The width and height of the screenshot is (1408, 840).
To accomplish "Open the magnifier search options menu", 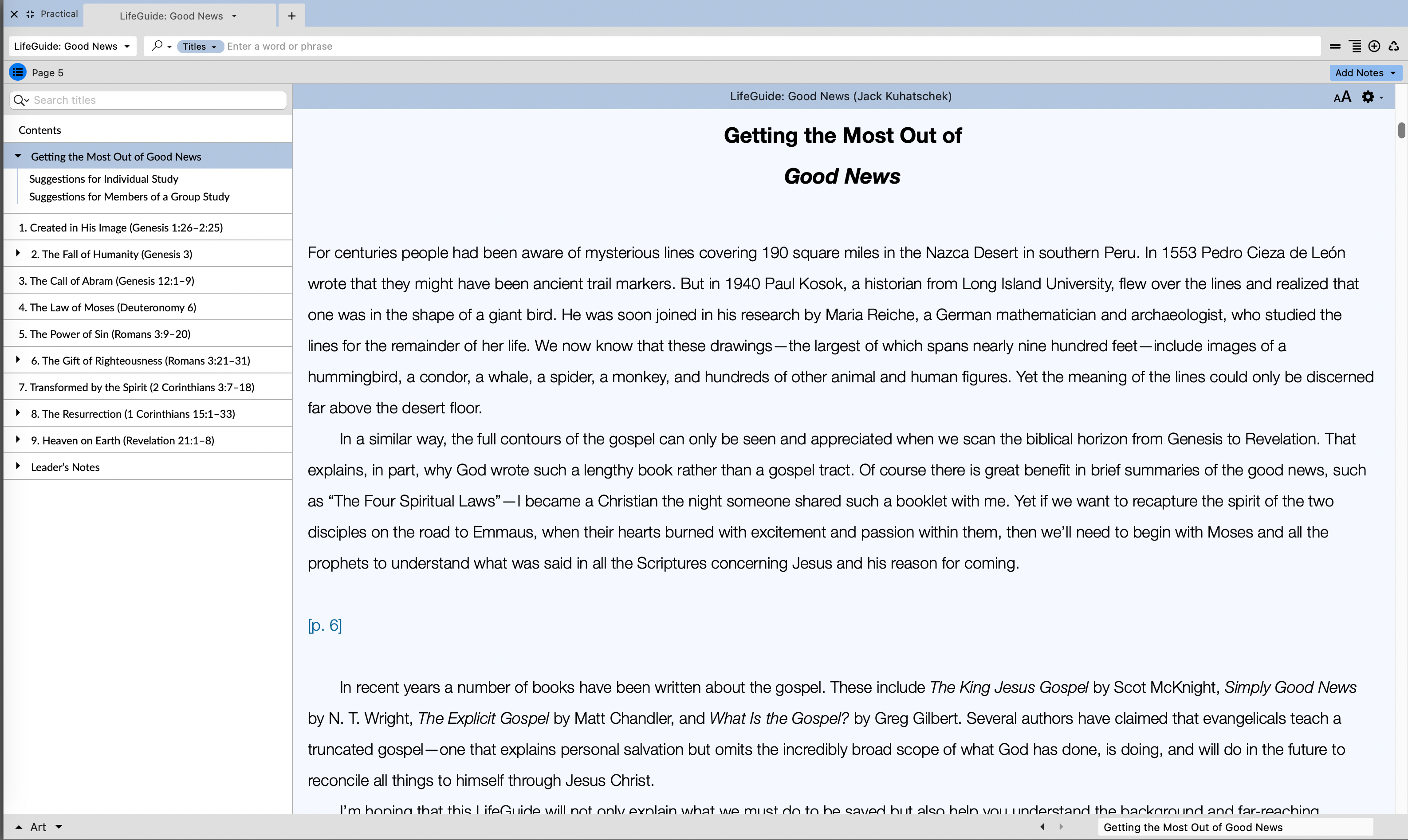I will tap(161, 46).
